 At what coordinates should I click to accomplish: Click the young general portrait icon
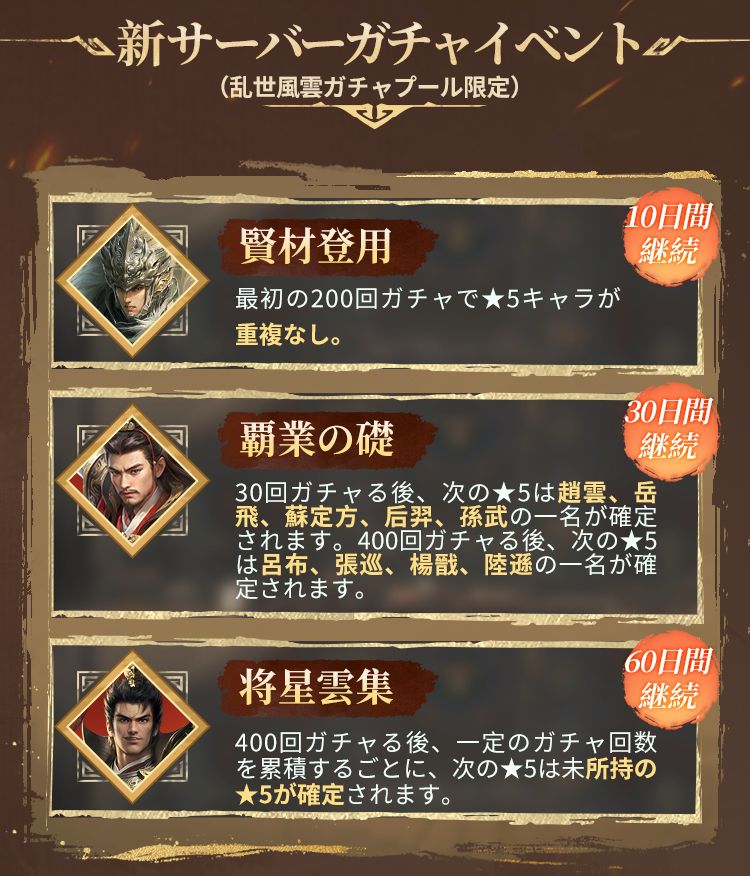click(x=132, y=727)
